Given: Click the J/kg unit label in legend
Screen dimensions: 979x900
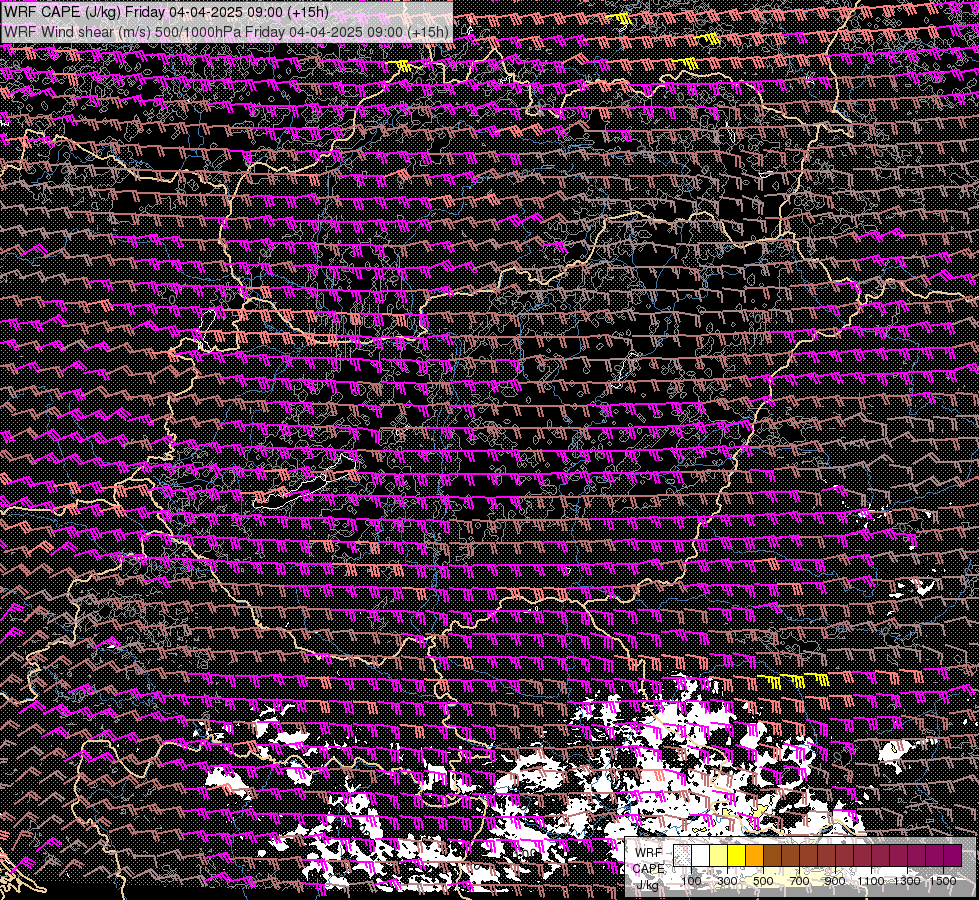Looking at the screenshot, I should pos(648,885).
